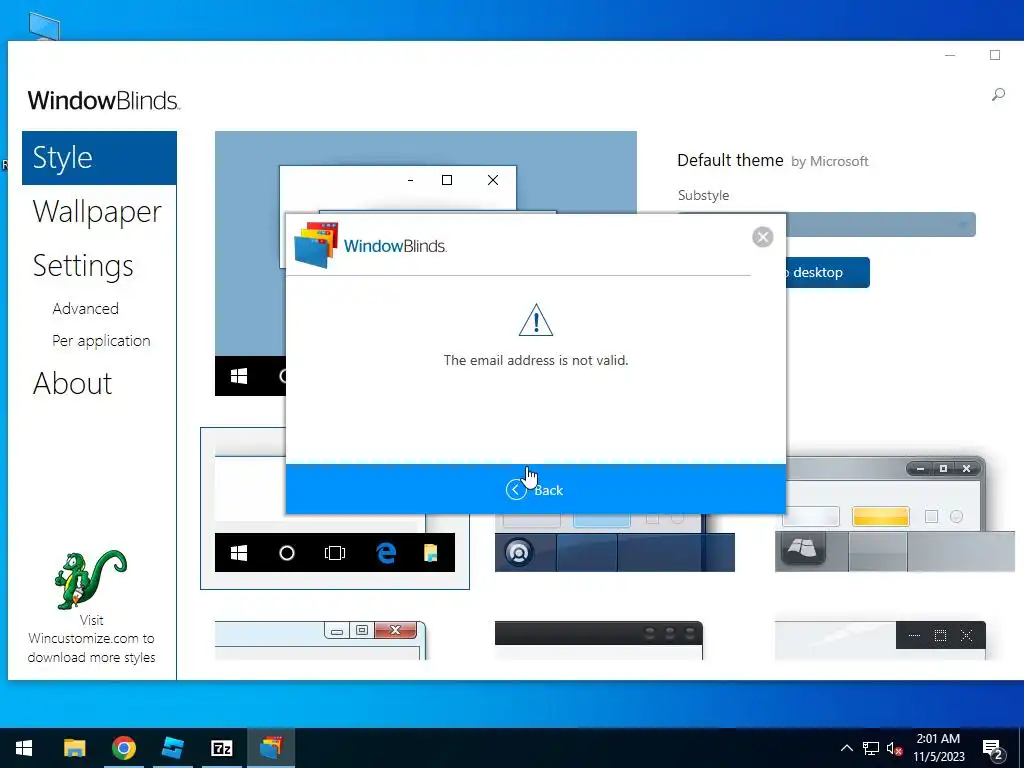Open the network status tray icon
Viewport: 1024px width, 768px height.
[x=871, y=748]
